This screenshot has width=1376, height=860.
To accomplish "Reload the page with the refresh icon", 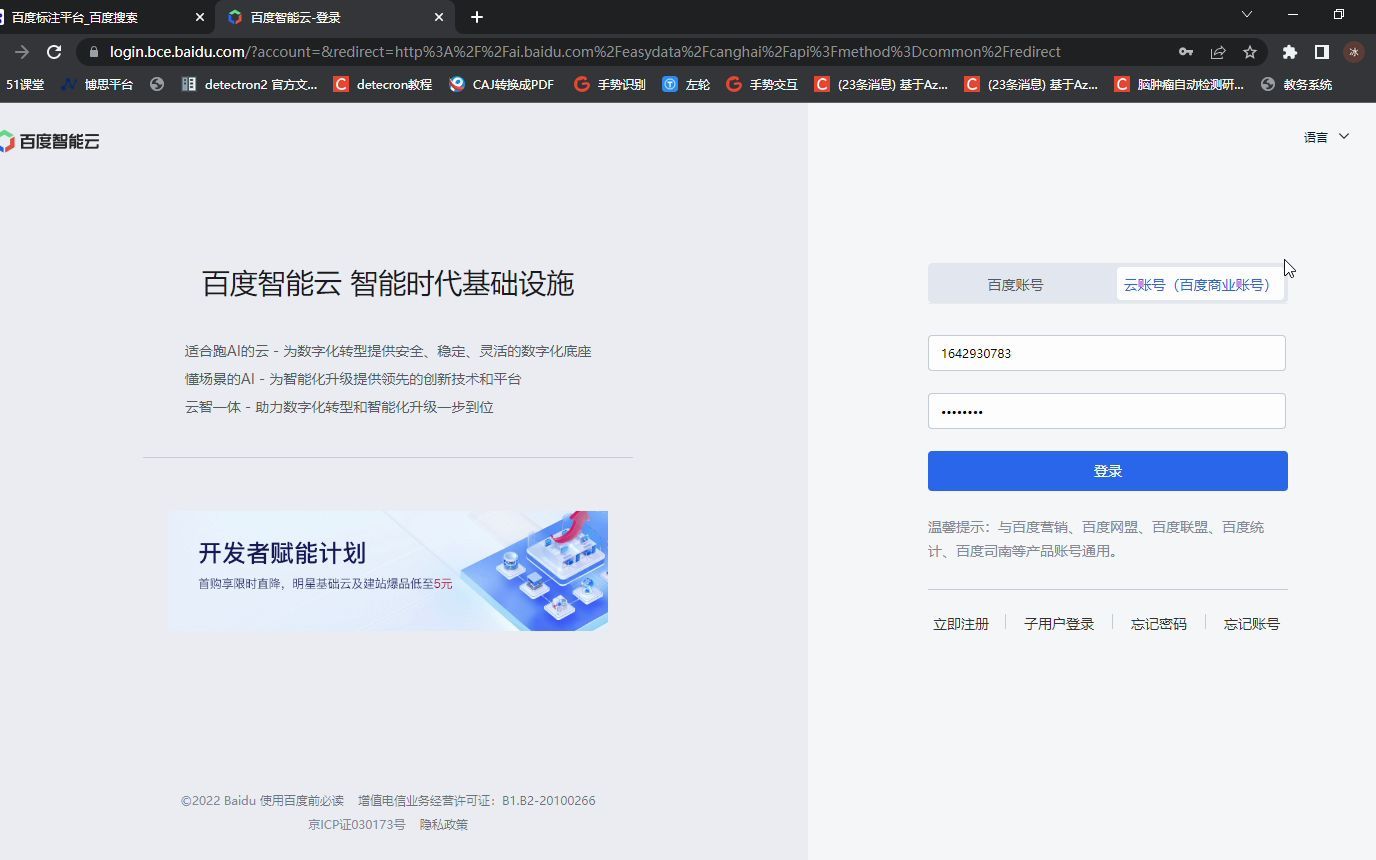I will point(54,52).
